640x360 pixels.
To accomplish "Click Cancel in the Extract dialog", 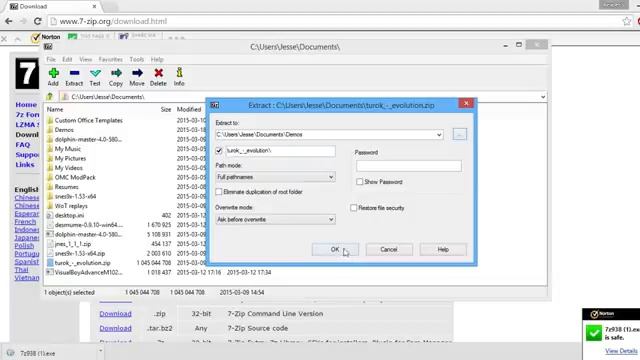I will 389,249.
